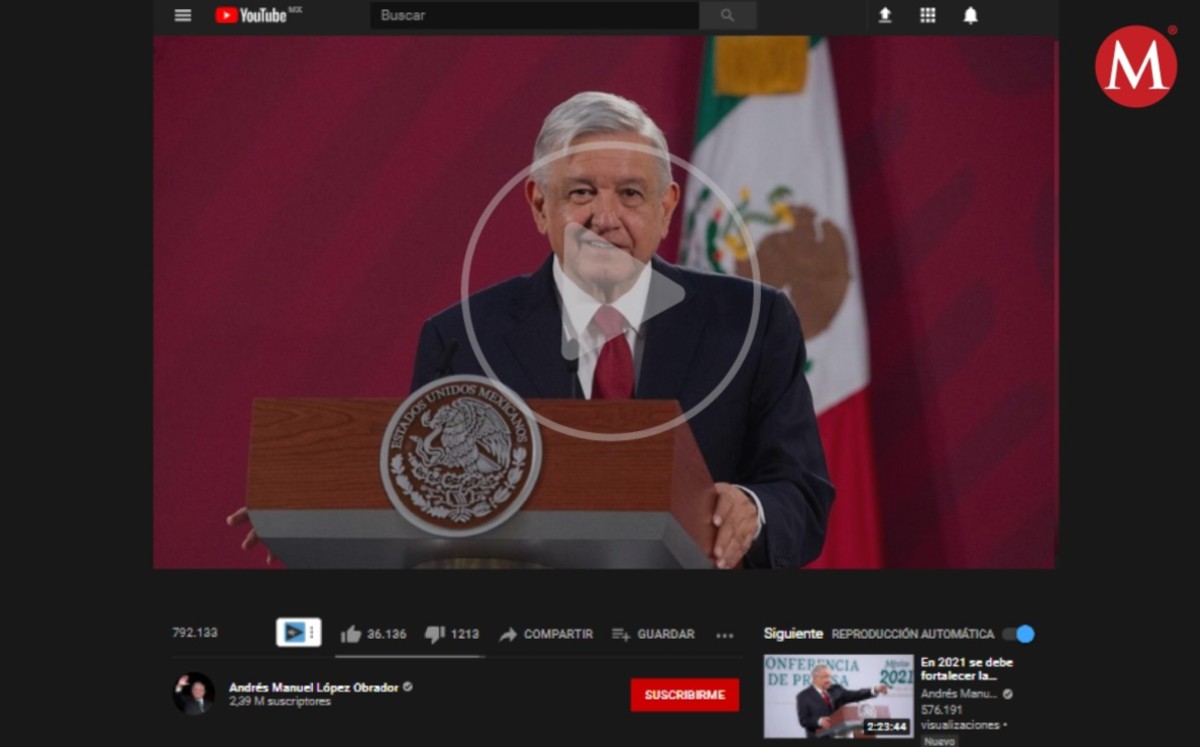Toggle Reproducción Automática autoplay switch
The image size is (1200, 747).
1018,634
